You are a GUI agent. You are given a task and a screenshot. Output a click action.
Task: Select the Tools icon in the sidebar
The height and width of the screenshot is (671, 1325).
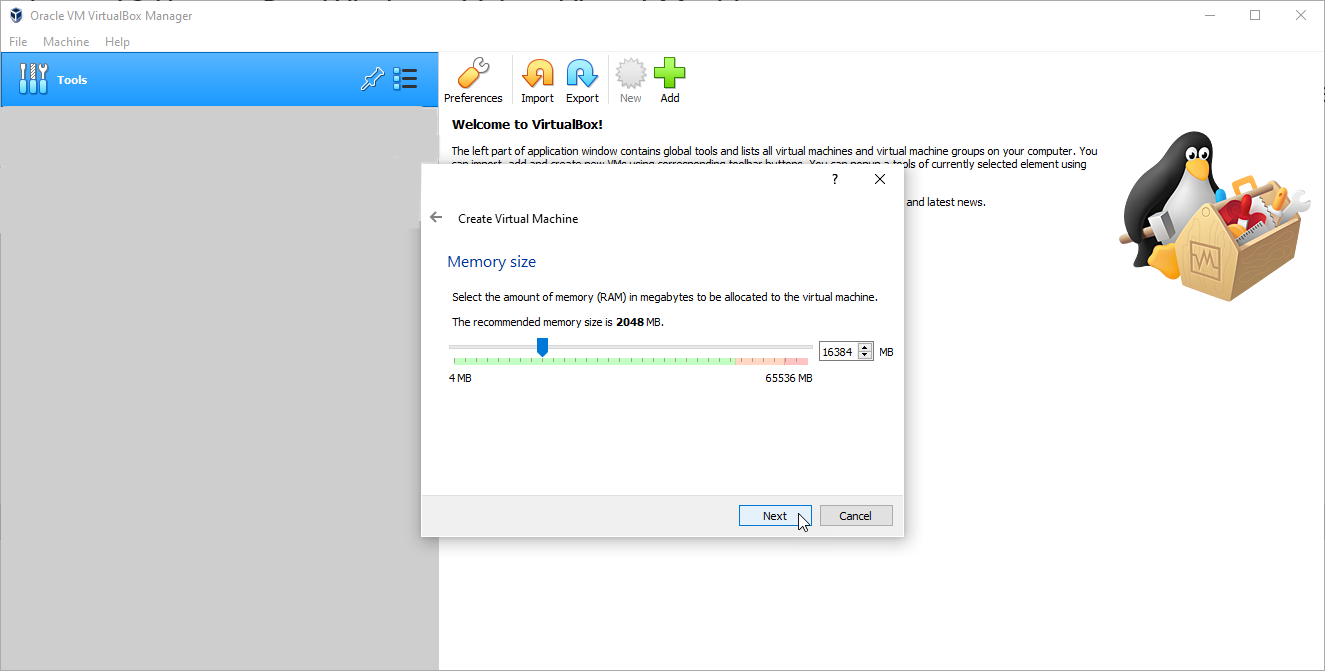[x=33, y=79]
